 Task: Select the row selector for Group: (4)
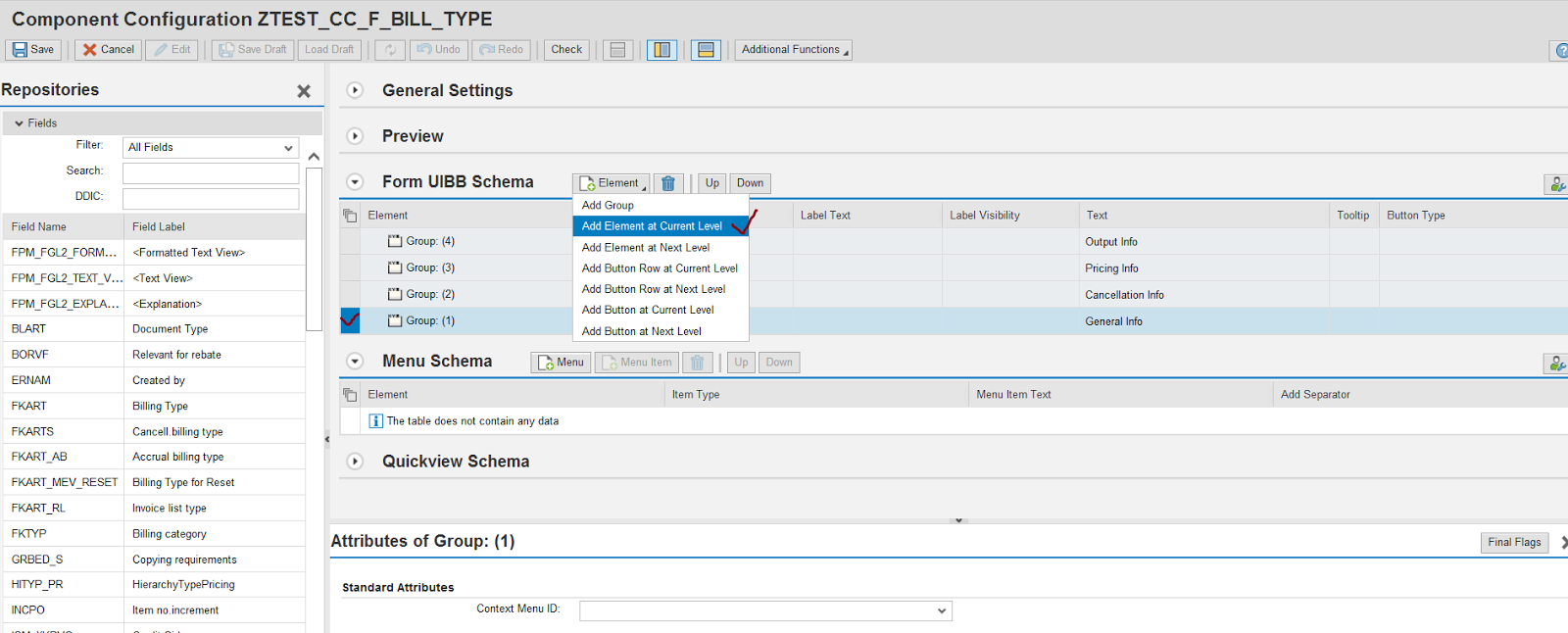[350, 241]
